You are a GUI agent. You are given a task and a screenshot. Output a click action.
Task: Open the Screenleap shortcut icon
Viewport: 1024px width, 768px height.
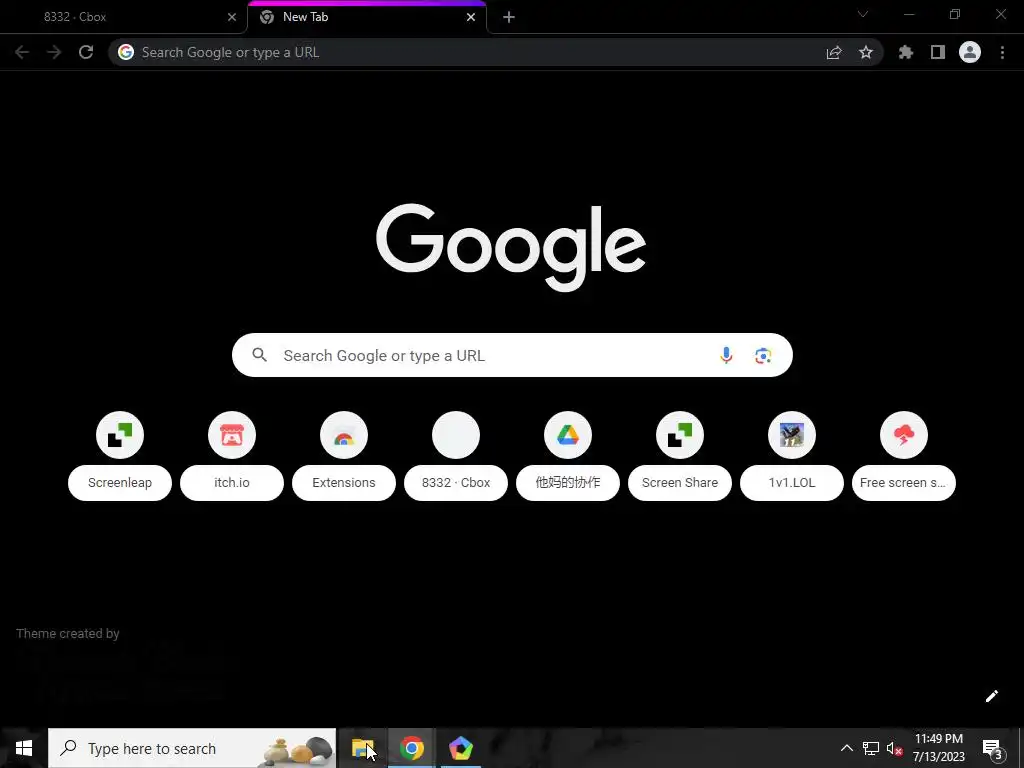(120, 435)
